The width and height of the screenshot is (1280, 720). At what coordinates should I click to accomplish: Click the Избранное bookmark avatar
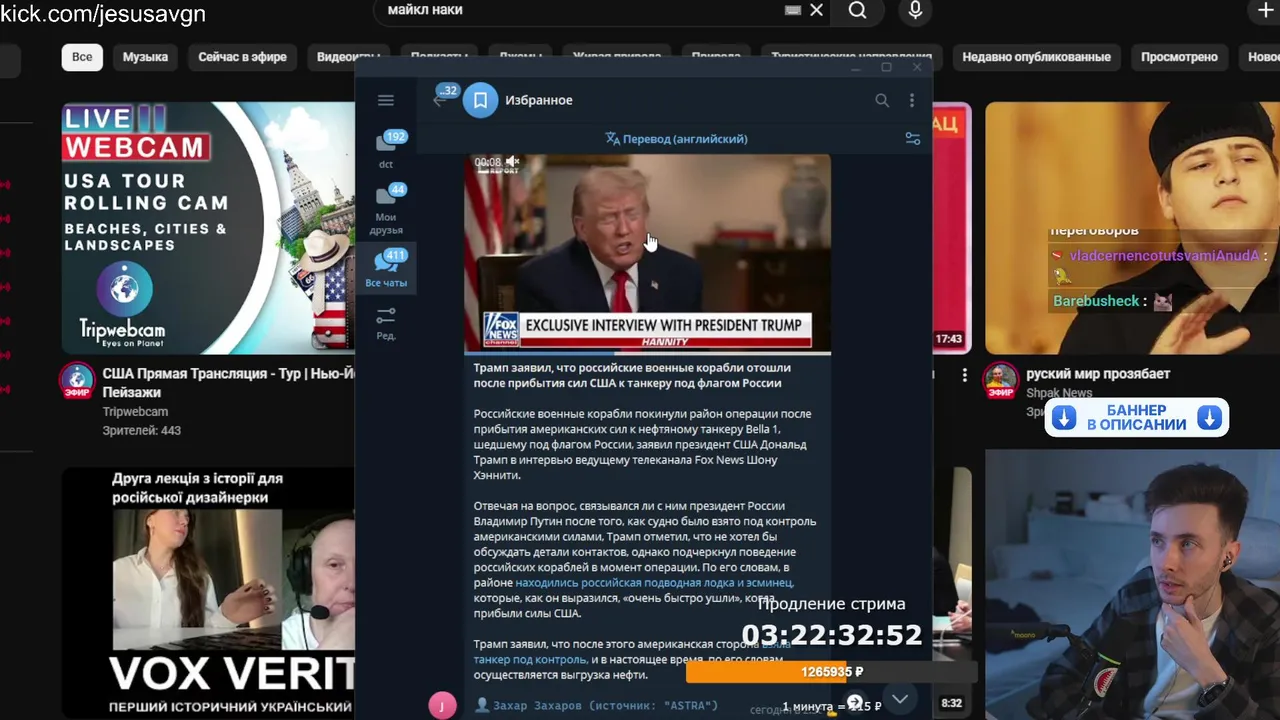(x=480, y=100)
